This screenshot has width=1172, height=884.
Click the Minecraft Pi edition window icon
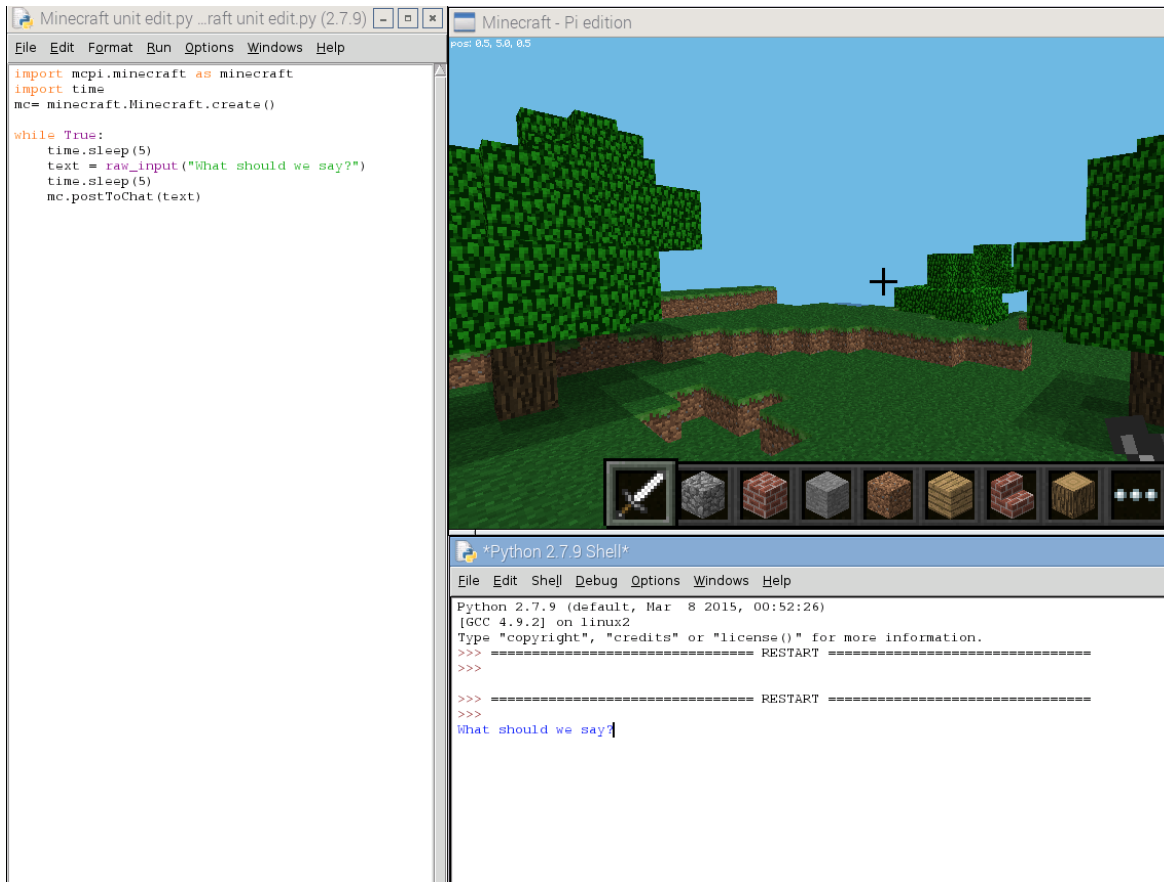point(464,22)
